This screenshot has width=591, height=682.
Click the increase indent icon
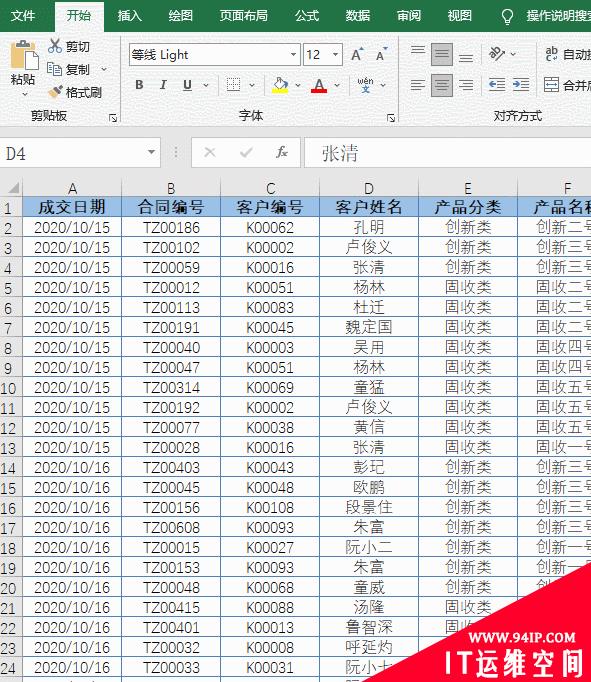click(521, 84)
